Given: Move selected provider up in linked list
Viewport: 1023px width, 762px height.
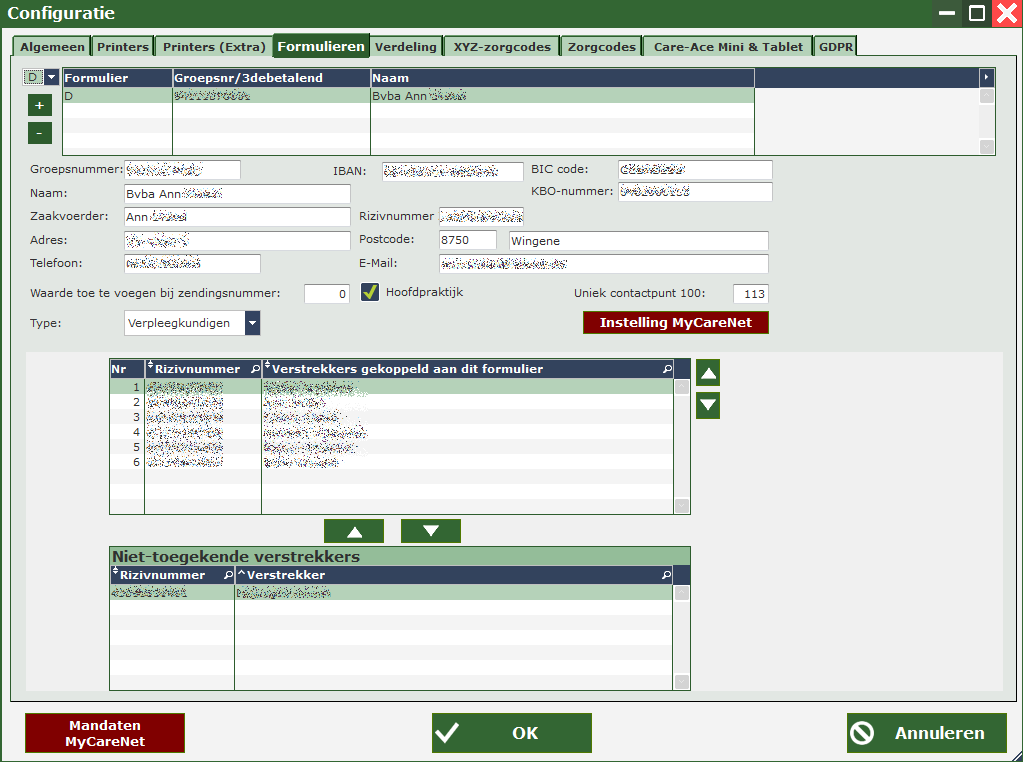Looking at the screenshot, I should pyautogui.click(x=707, y=374).
